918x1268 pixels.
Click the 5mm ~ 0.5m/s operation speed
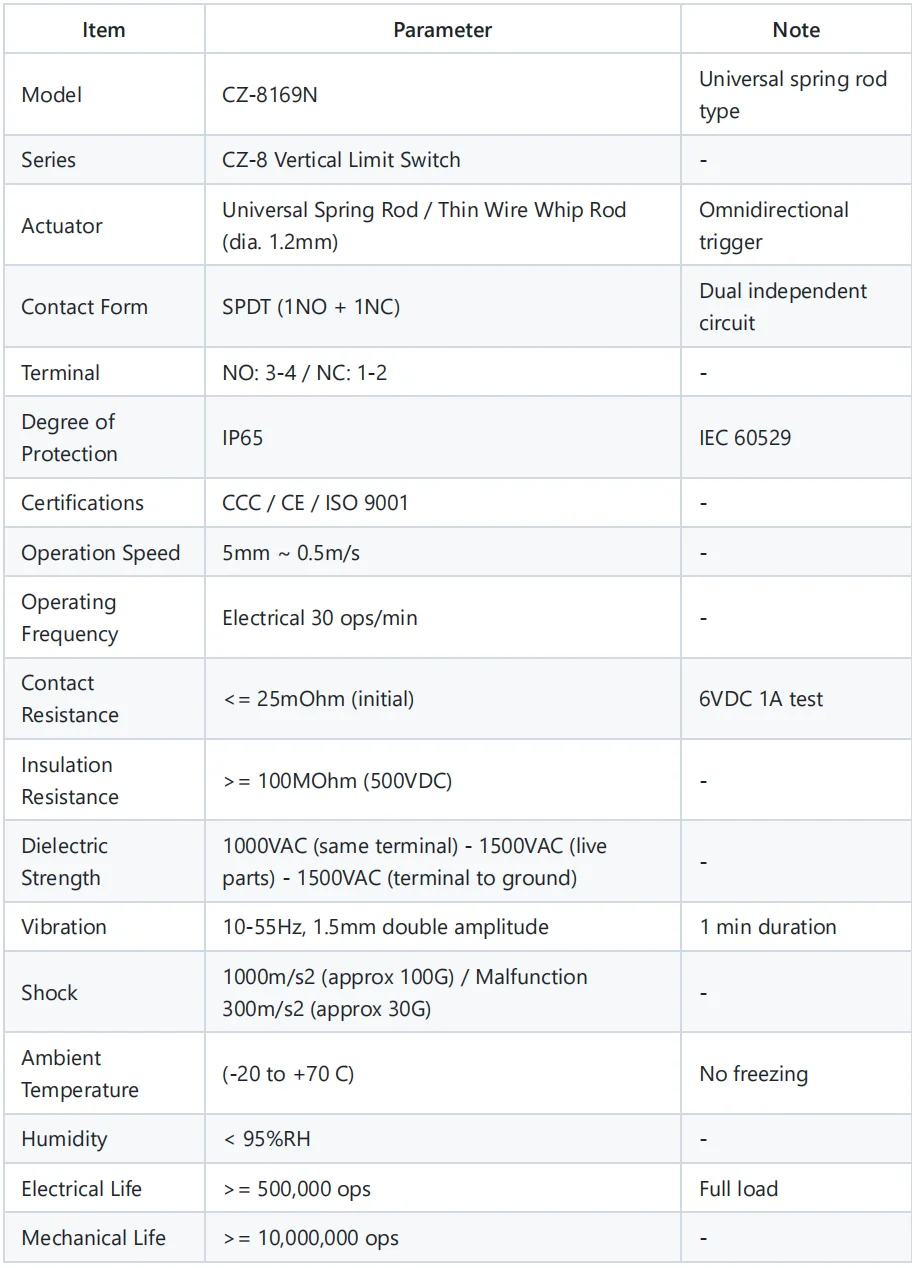[x=291, y=553]
